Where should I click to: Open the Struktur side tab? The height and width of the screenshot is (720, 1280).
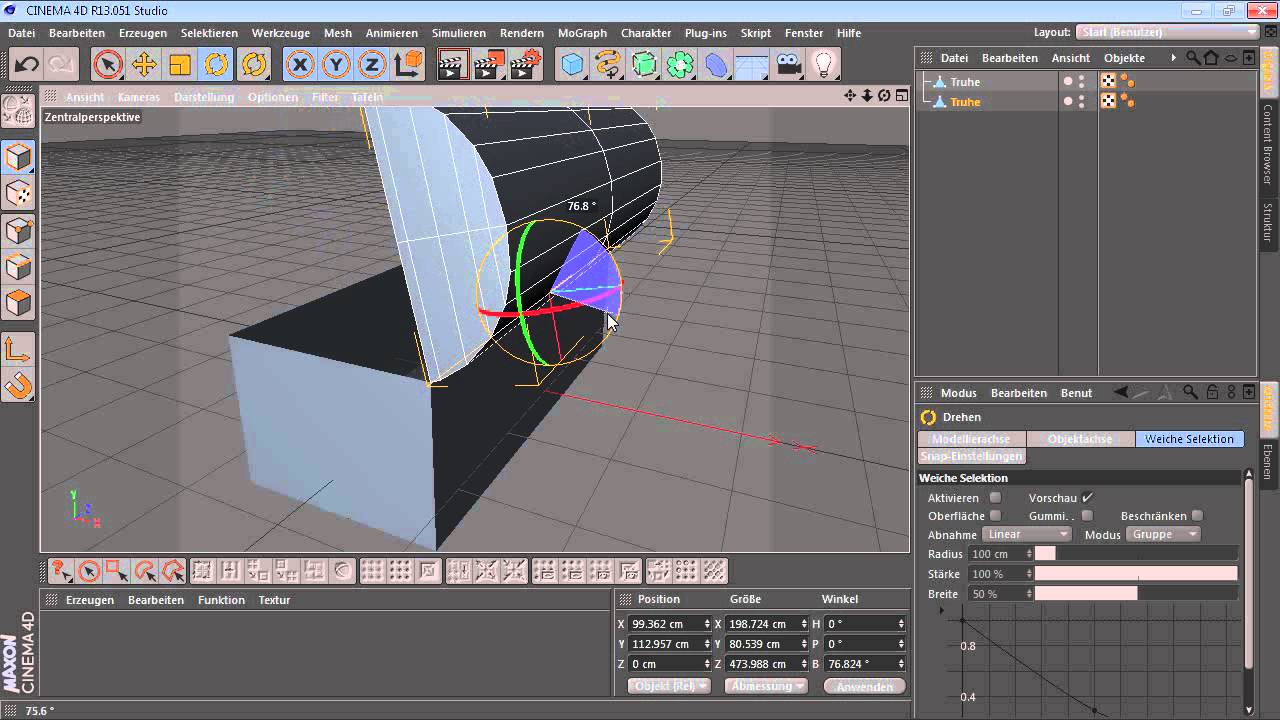[1268, 222]
